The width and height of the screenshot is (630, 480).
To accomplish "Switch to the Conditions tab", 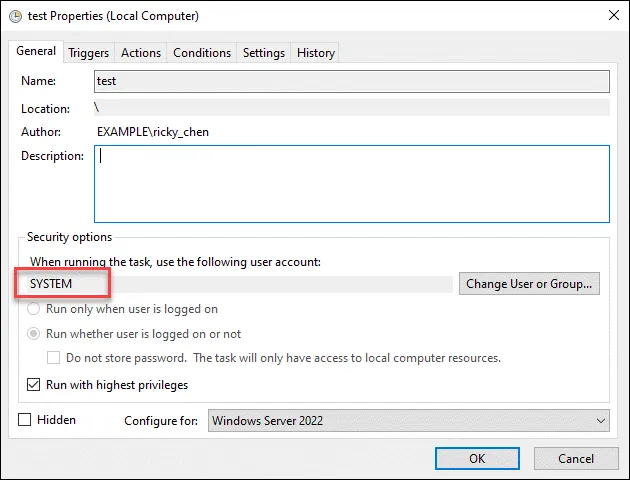I will (202, 53).
